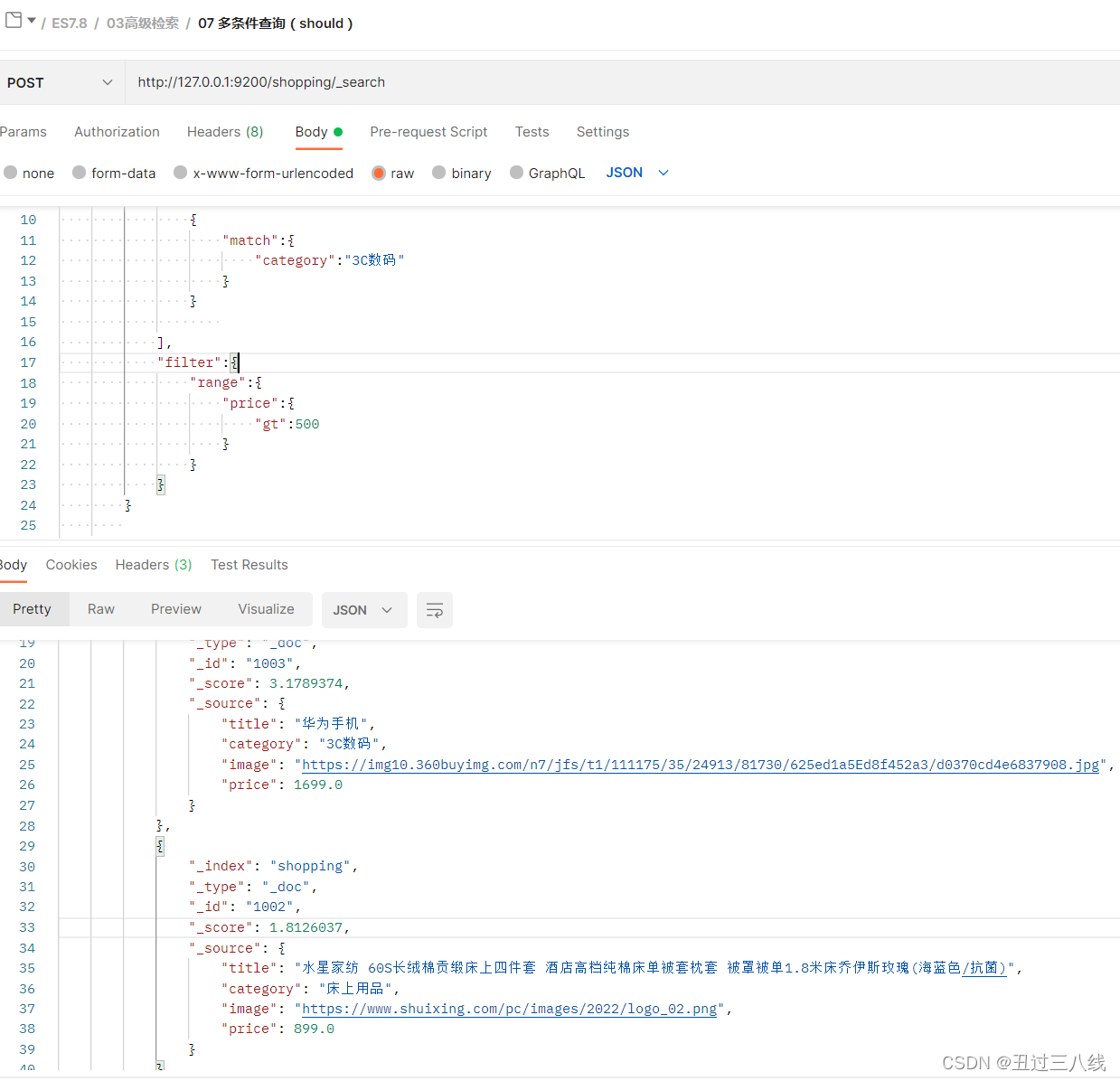Switch to the Tests tab

coord(532,132)
